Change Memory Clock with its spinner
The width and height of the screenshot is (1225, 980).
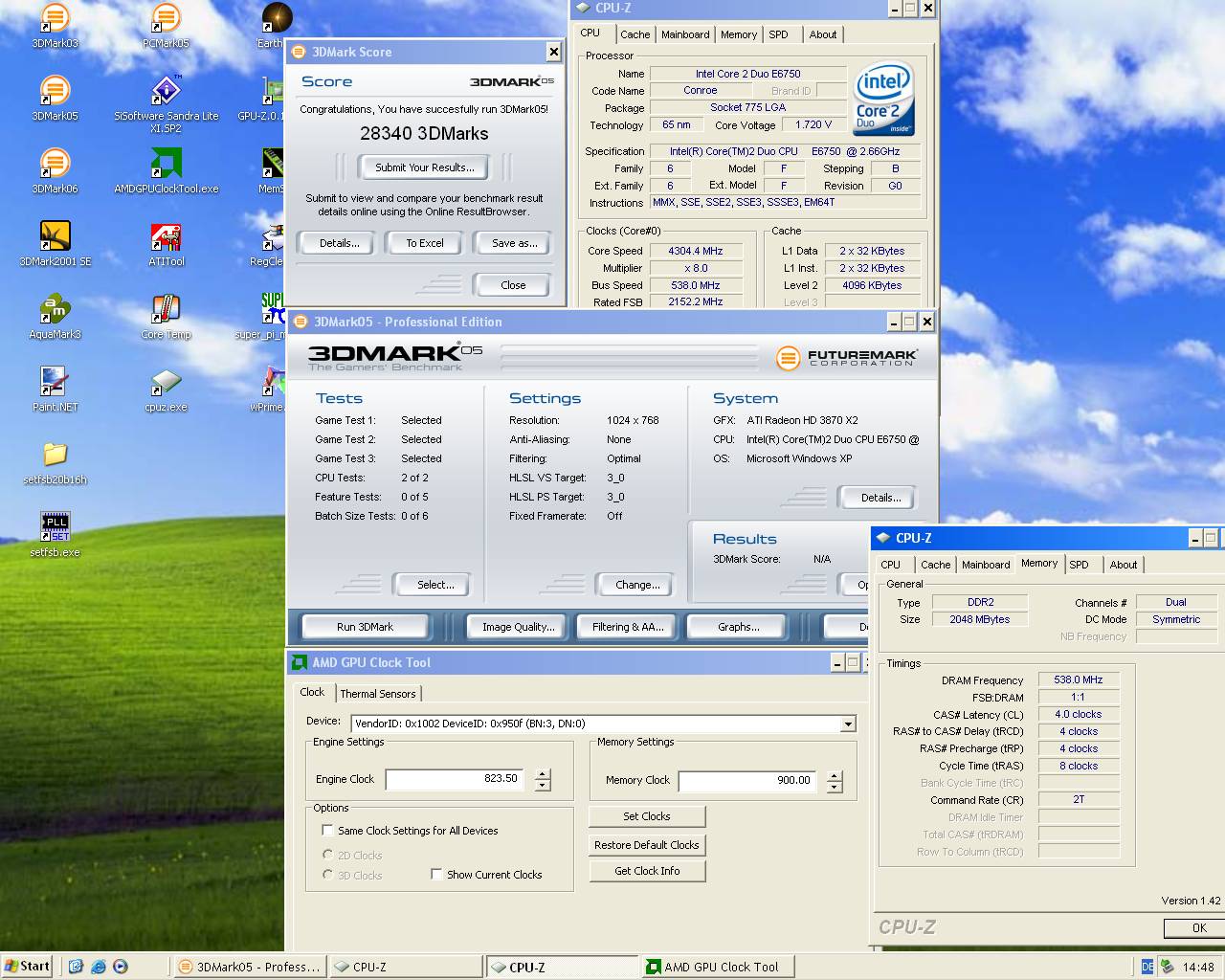pyautogui.click(x=835, y=782)
